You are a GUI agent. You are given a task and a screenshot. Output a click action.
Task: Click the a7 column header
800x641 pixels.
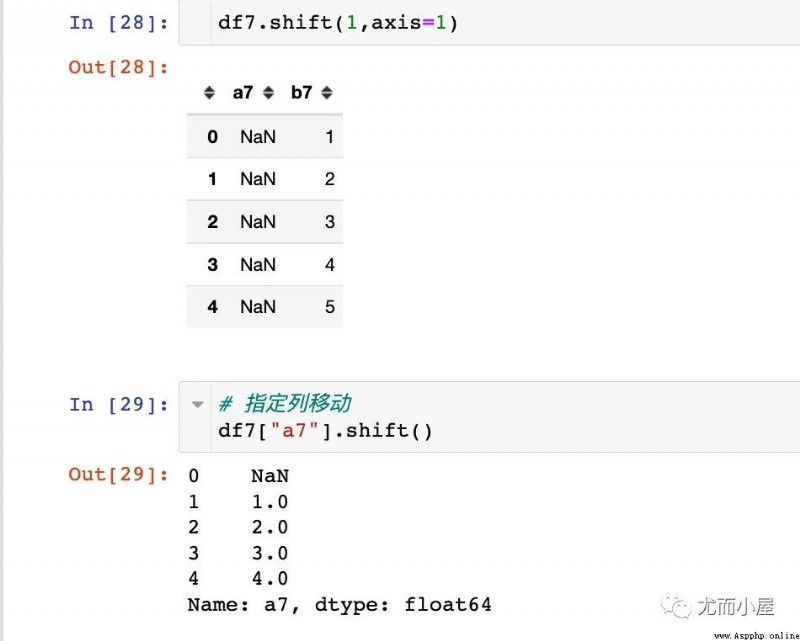click(x=243, y=92)
